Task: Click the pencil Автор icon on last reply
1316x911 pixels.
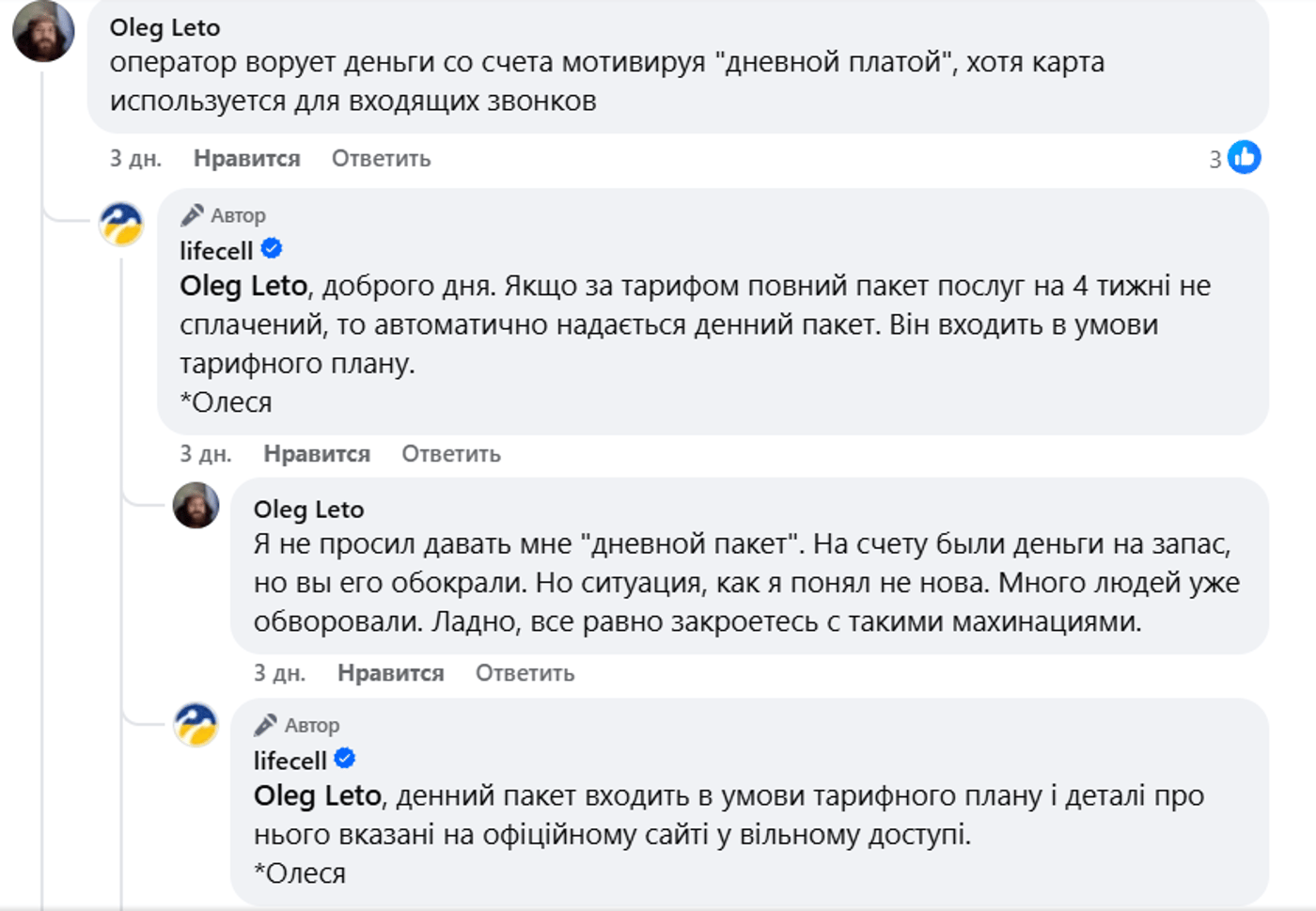Action: [x=265, y=725]
